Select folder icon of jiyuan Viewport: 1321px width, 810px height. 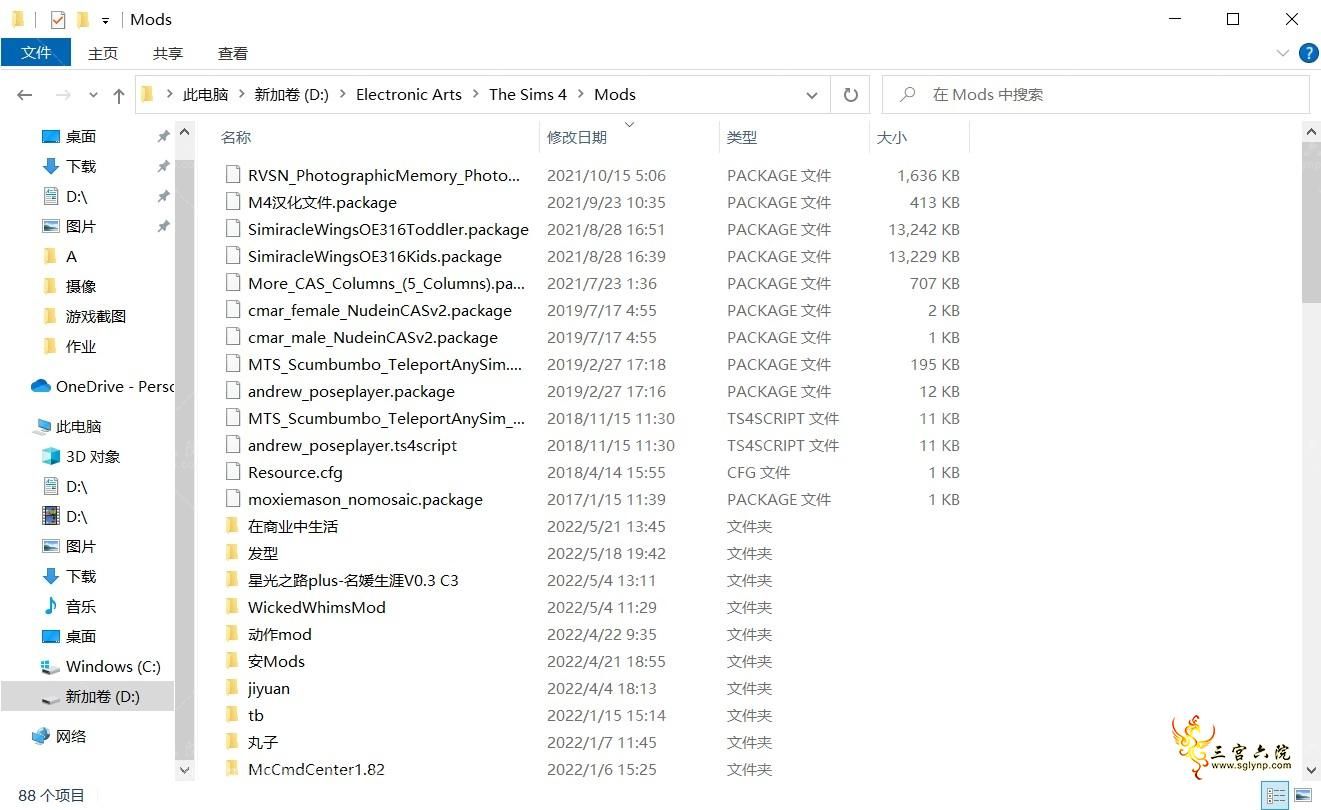[x=233, y=688]
